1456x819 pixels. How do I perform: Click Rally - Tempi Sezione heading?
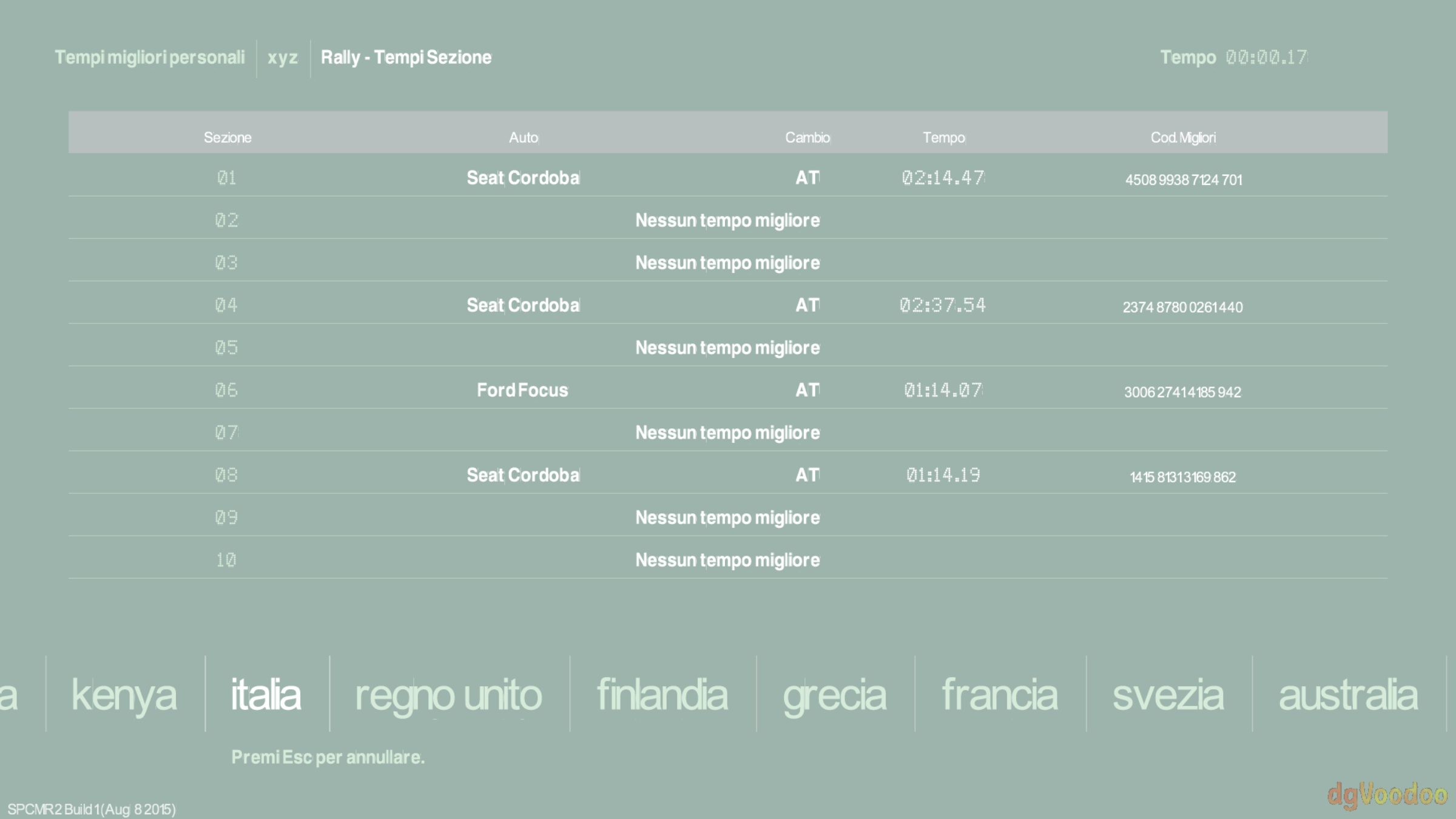tap(406, 58)
